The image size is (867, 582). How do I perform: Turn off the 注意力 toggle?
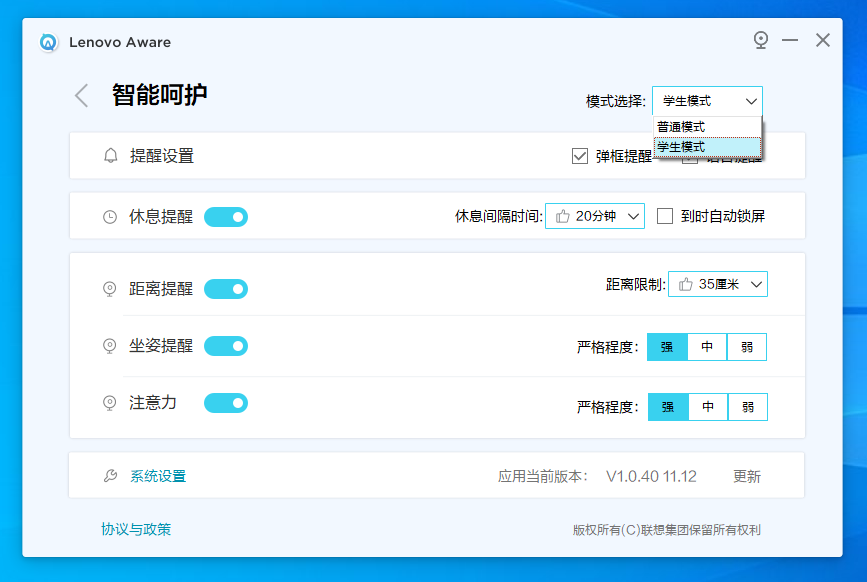tap(226, 403)
